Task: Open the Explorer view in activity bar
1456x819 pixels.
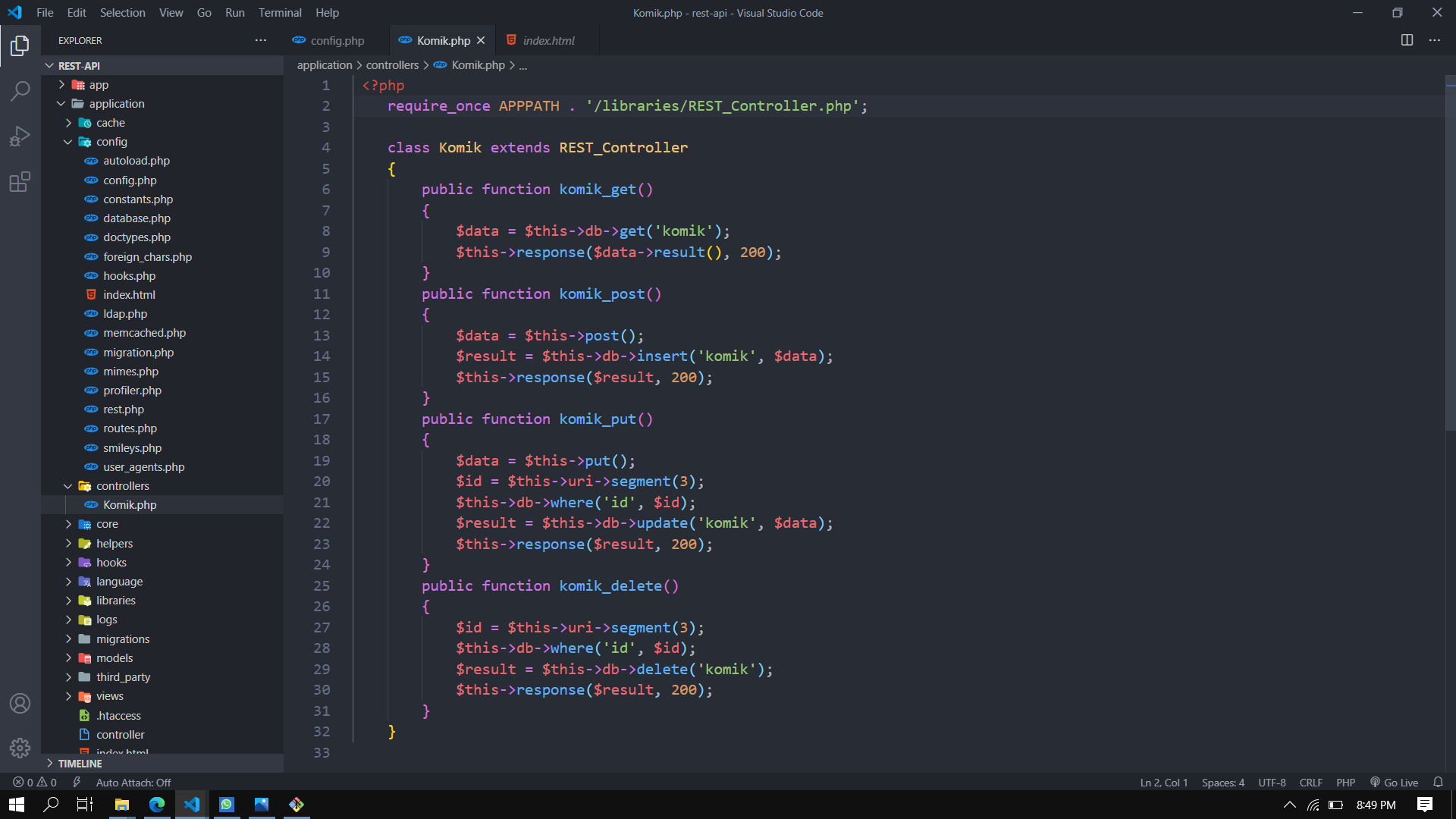Action: pos(20,46)
